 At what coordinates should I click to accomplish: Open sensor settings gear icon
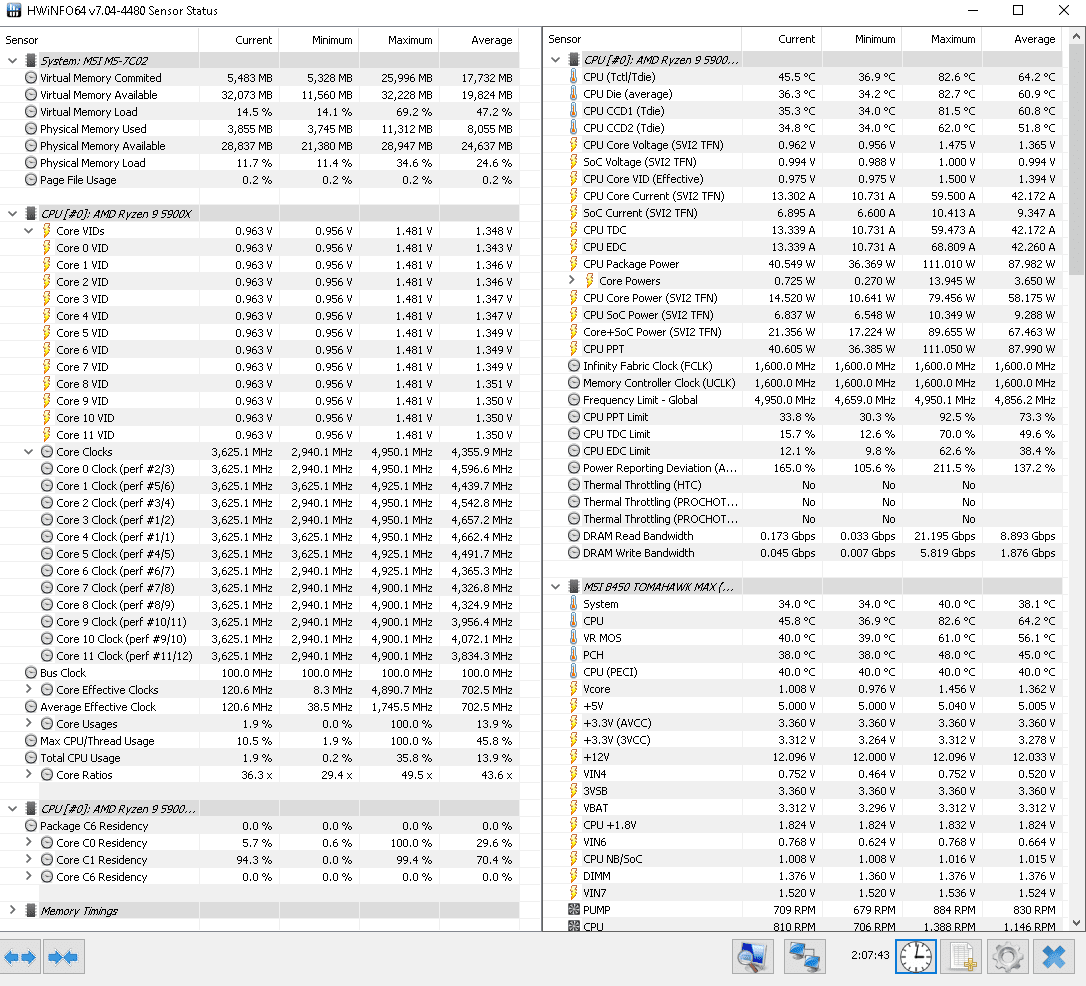pyautogui.click(x=1008, y=957)
